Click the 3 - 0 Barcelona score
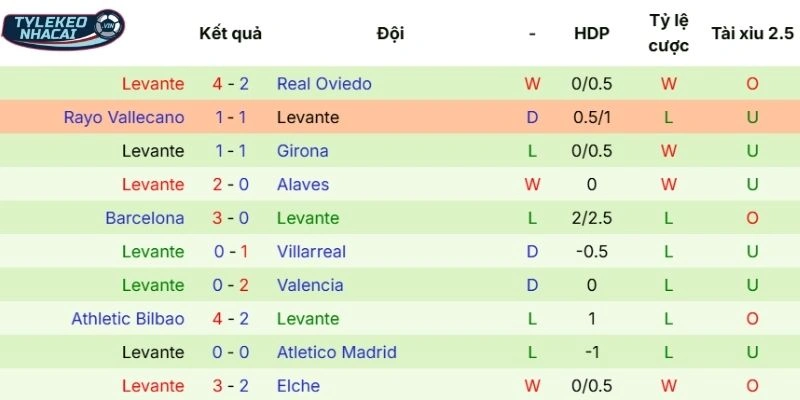 coord(231,218)
